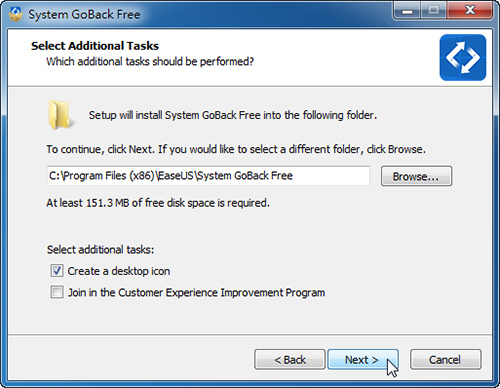Click the 151.3 MB free disk space notice
Viewport: 500px width, 388px height.
coord(158,203)
